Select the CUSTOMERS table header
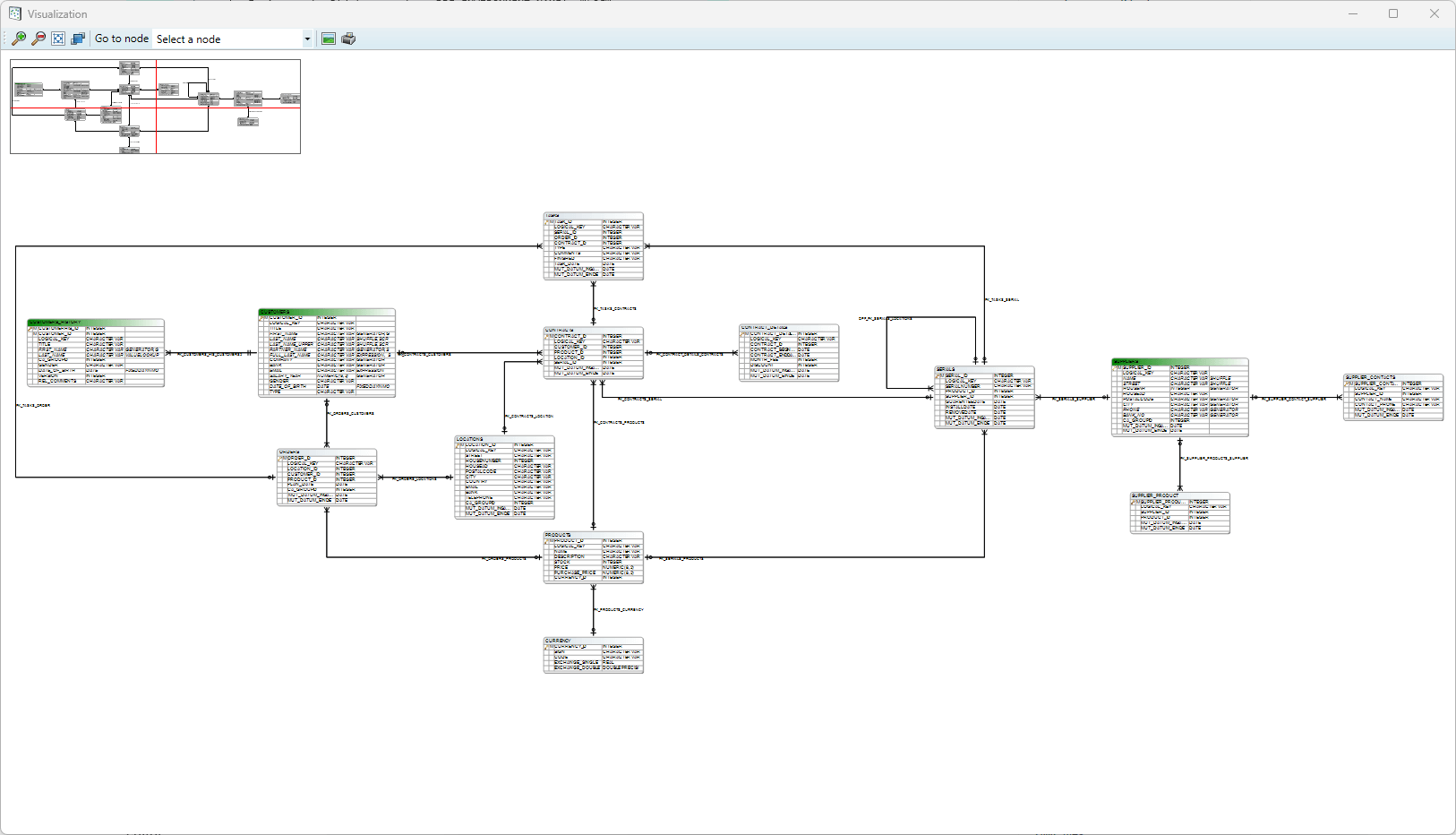 tap(325, 312)
